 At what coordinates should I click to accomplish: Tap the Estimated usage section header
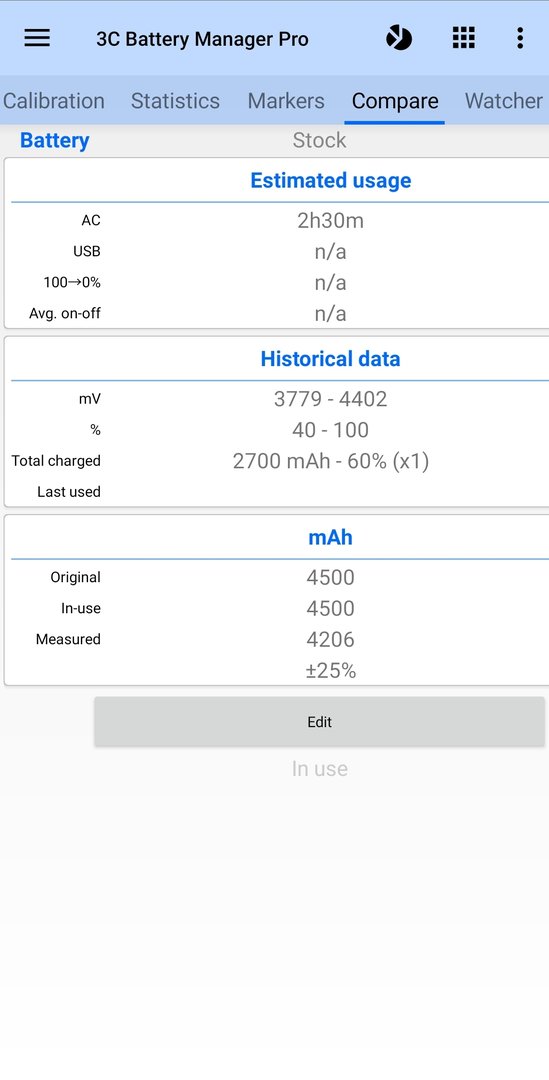[x=331, y=180]
